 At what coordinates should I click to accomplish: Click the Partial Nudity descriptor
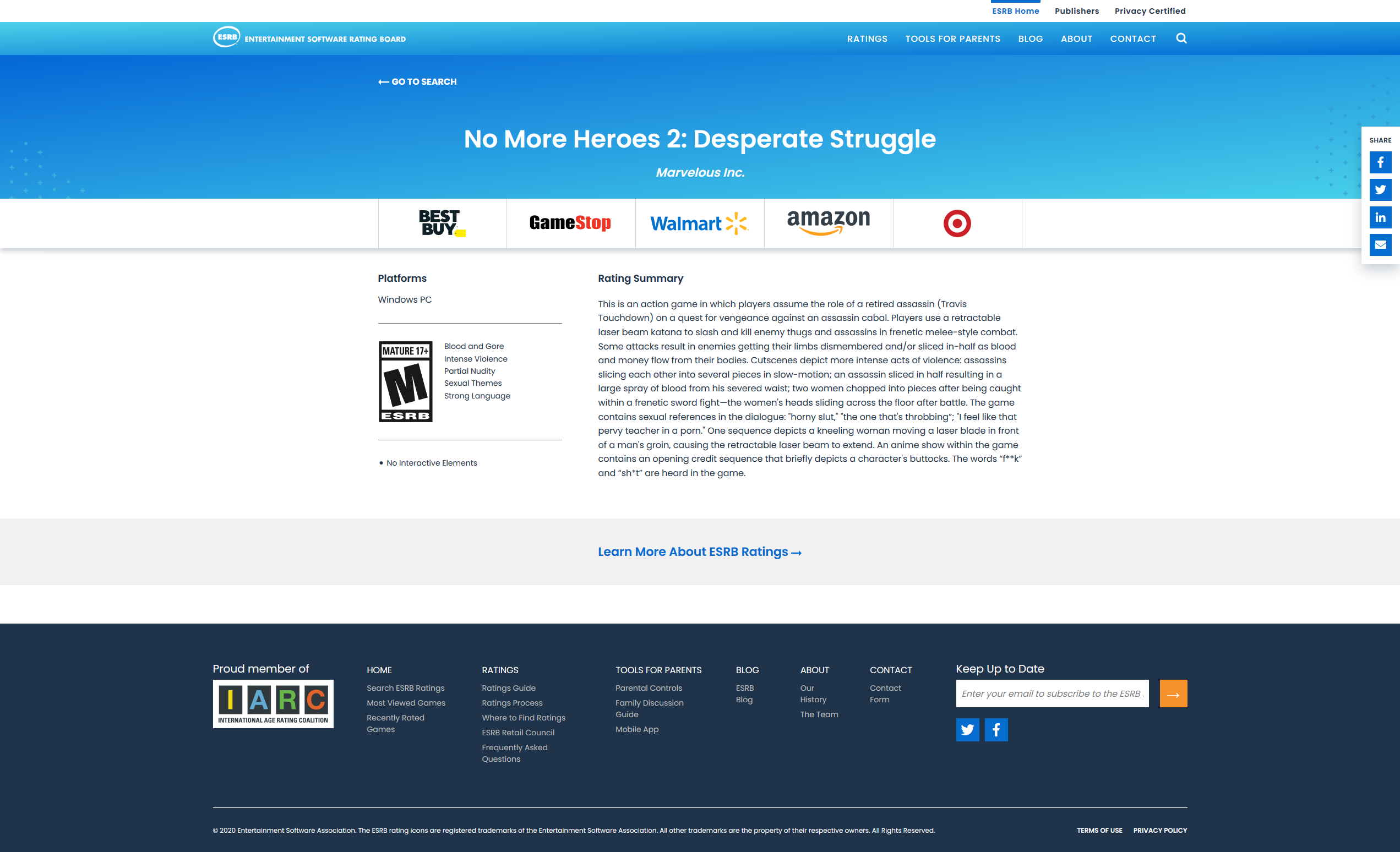(469, 371)
